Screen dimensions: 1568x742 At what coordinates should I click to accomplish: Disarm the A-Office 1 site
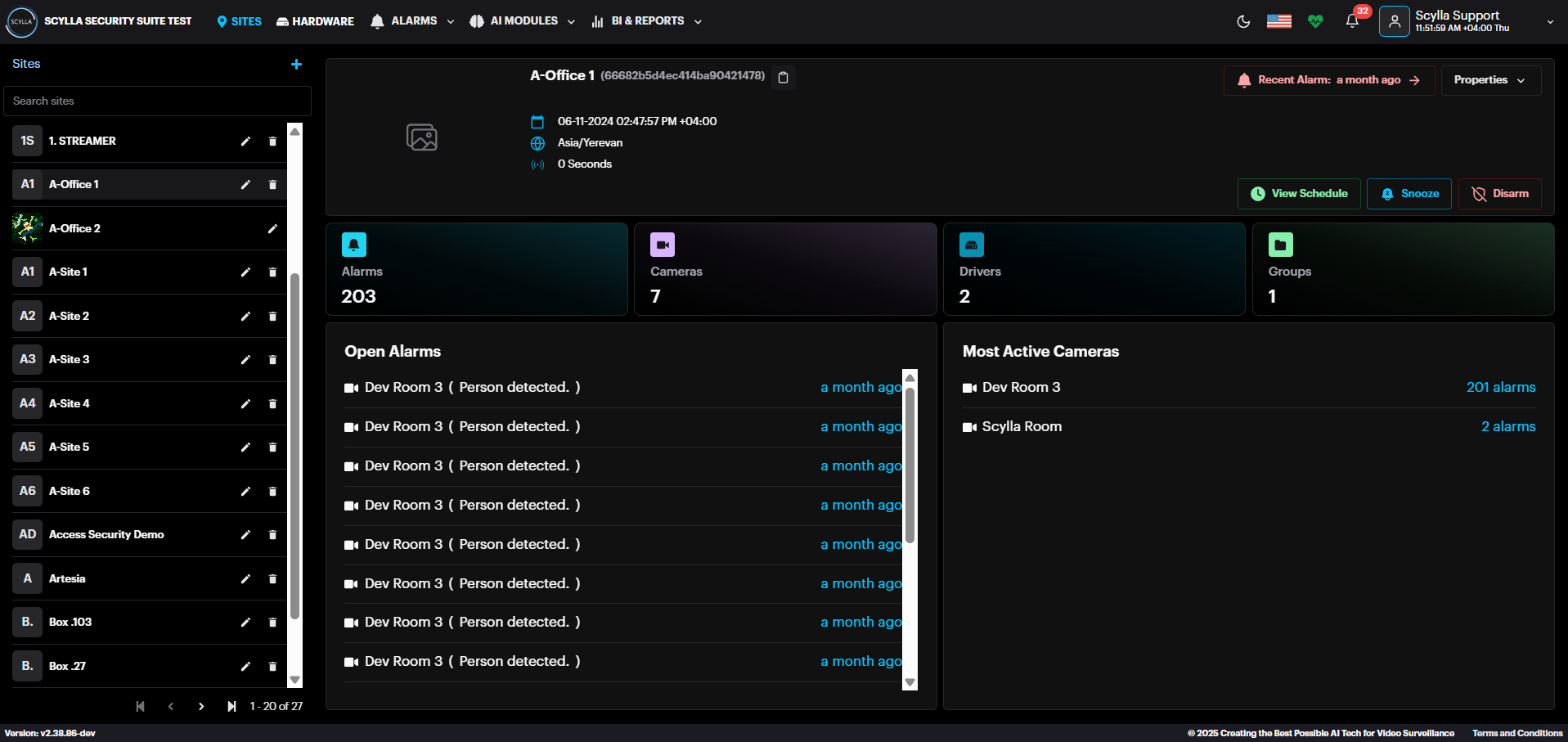[x=1499, y=194]
